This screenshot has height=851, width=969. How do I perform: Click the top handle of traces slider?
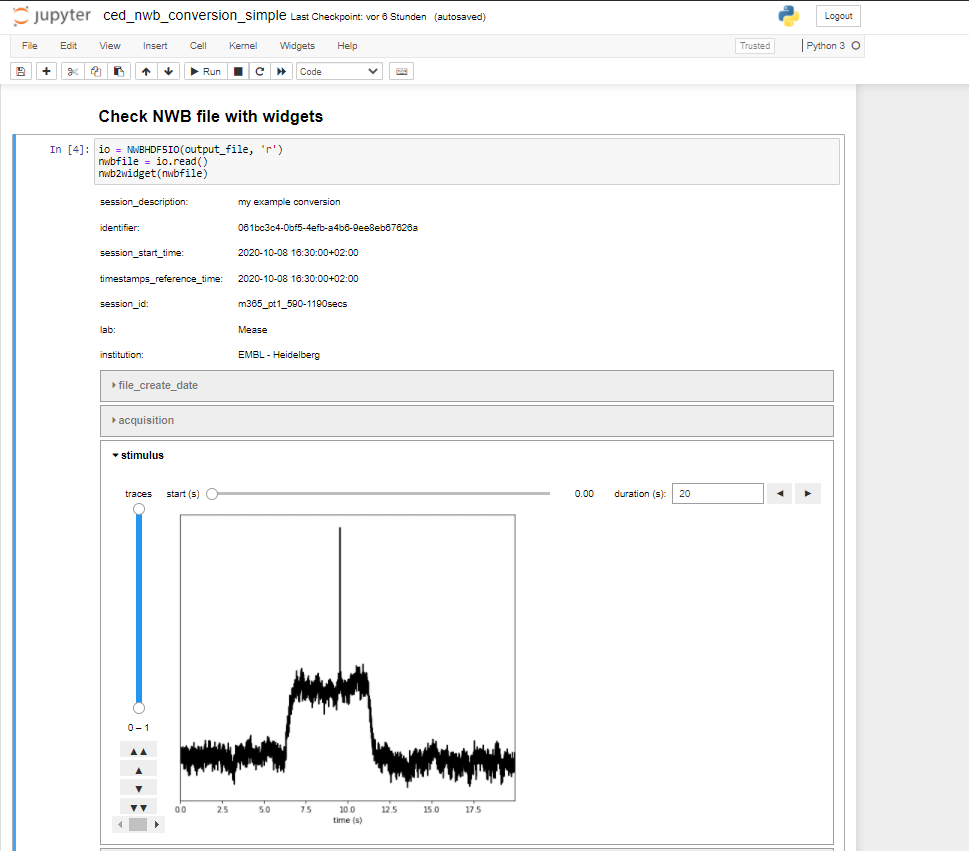139,509
